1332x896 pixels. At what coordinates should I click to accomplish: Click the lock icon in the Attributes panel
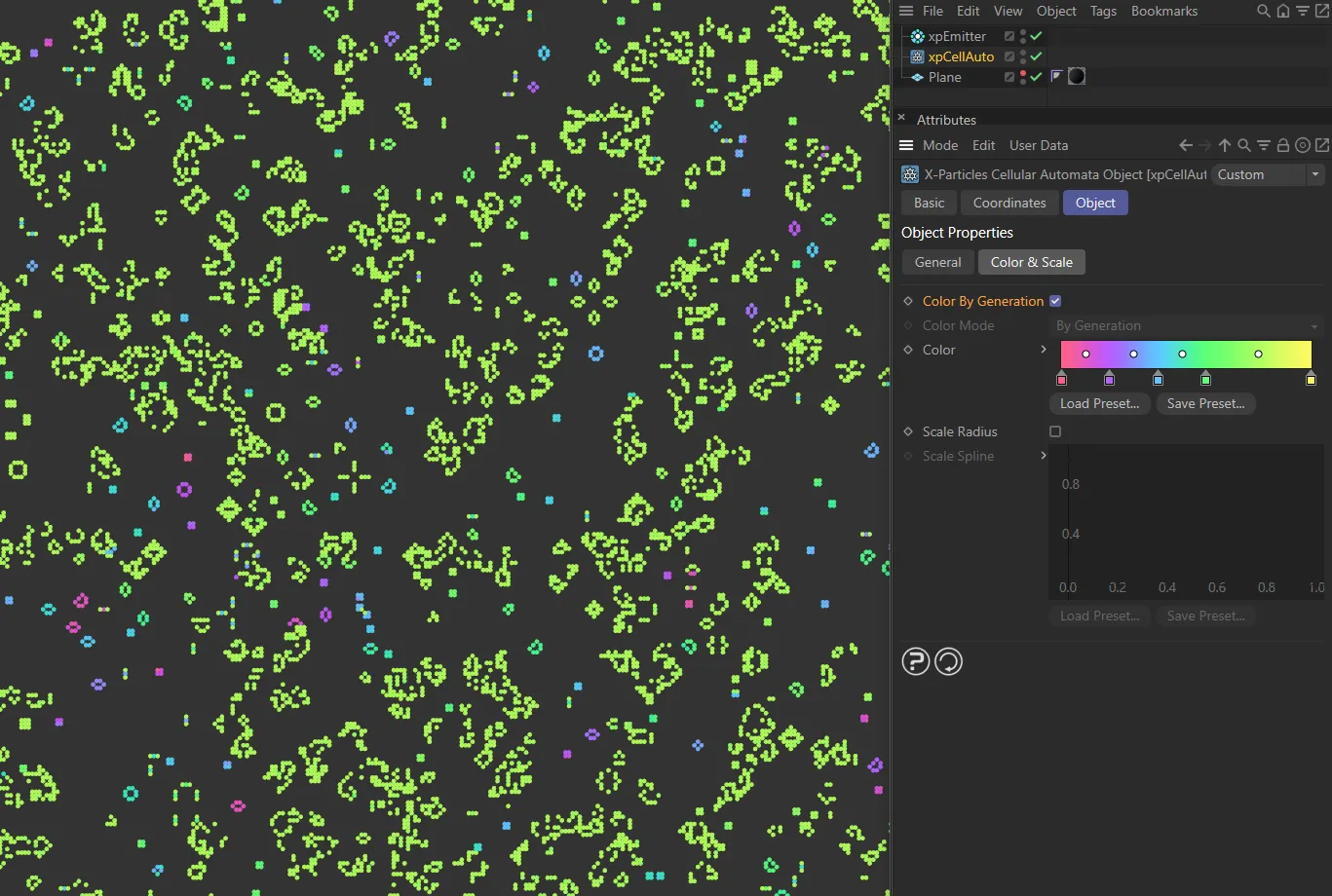[1283, 144]
